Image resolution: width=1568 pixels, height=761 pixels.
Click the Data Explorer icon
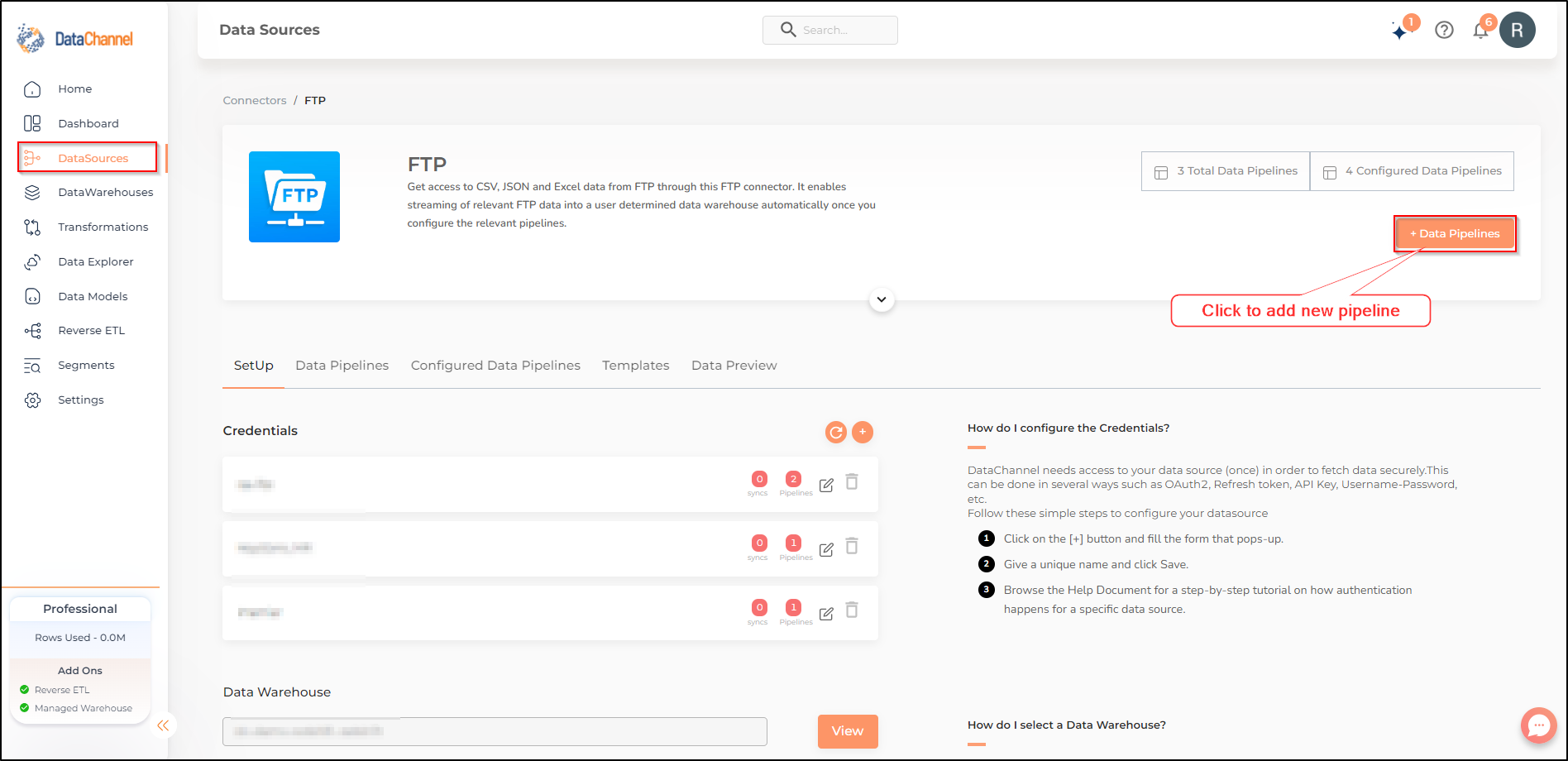pos(32,261)
